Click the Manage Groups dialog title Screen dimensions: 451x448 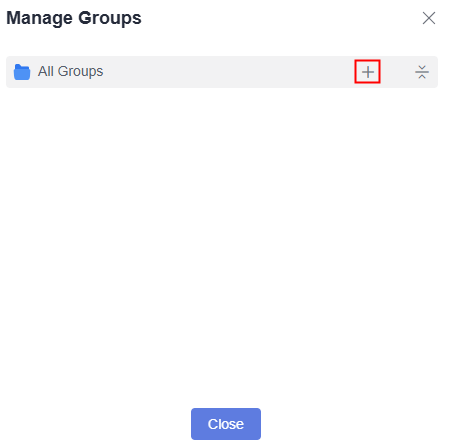click(x=74, y=18)
